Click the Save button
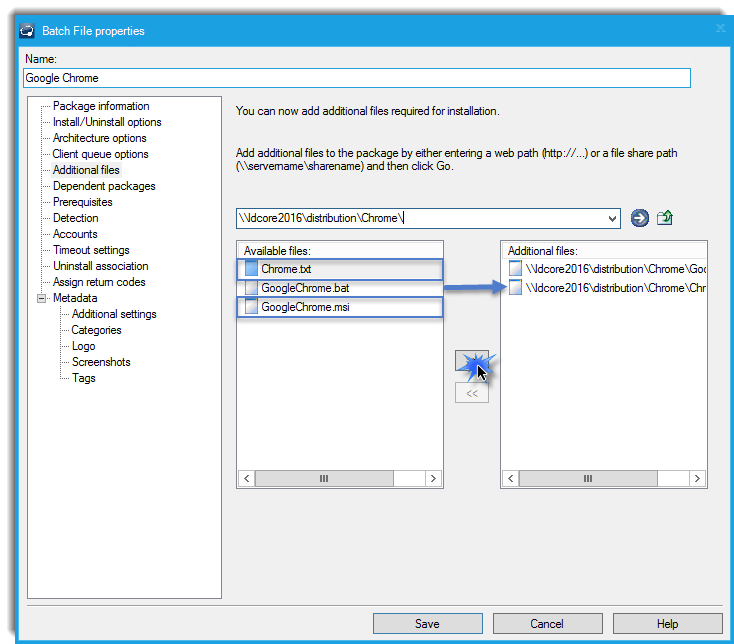This screenshot has height=644, width=734. (x=427, y=624)
